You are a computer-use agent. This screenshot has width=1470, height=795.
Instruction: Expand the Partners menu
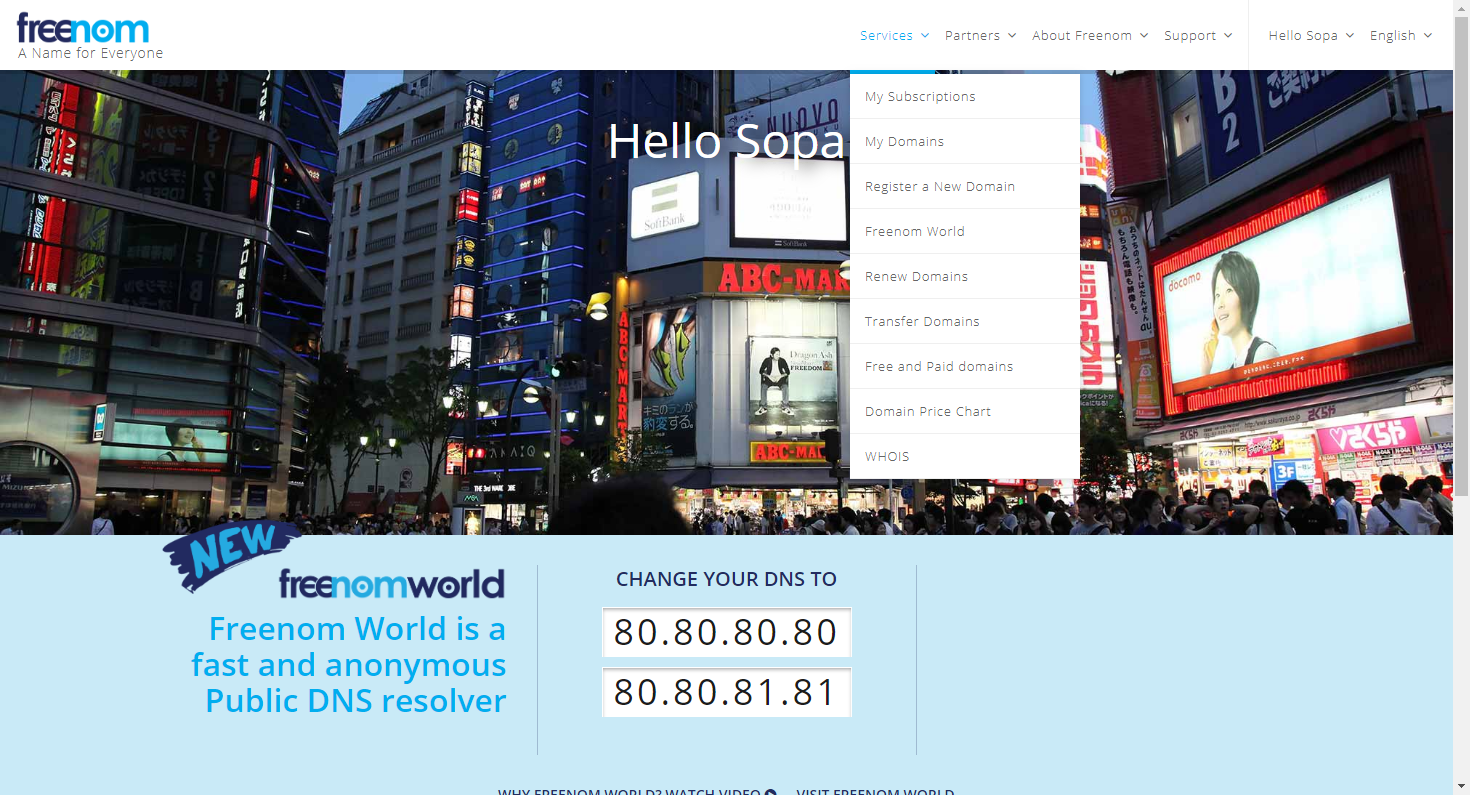tap(980, 36)
